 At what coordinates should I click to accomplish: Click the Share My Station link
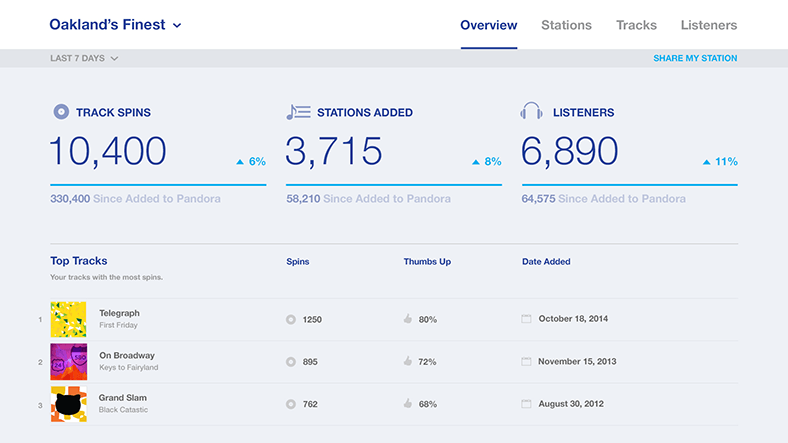pyautogui.click(x=695, y=58)
